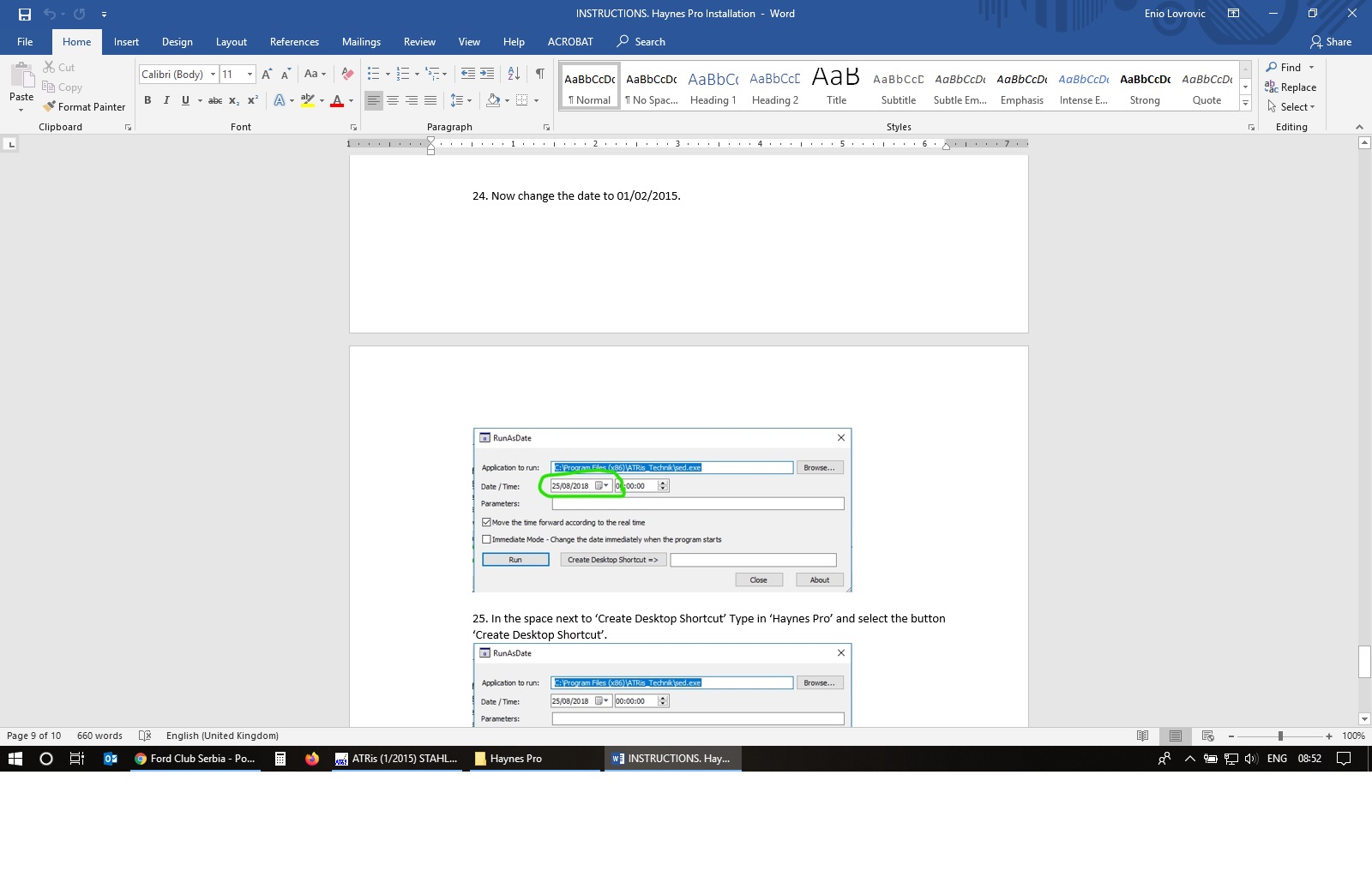Open the References tab

294,42
